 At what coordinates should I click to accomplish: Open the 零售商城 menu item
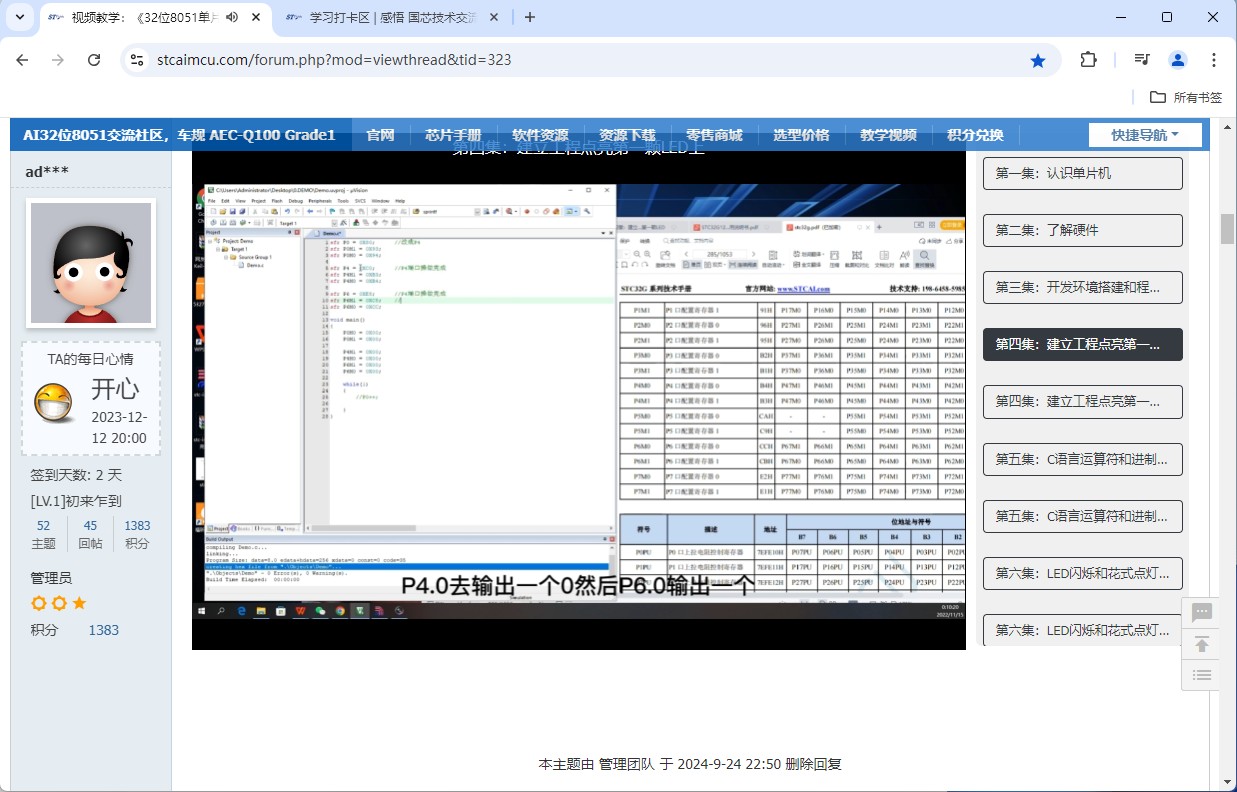pos(714,135)
